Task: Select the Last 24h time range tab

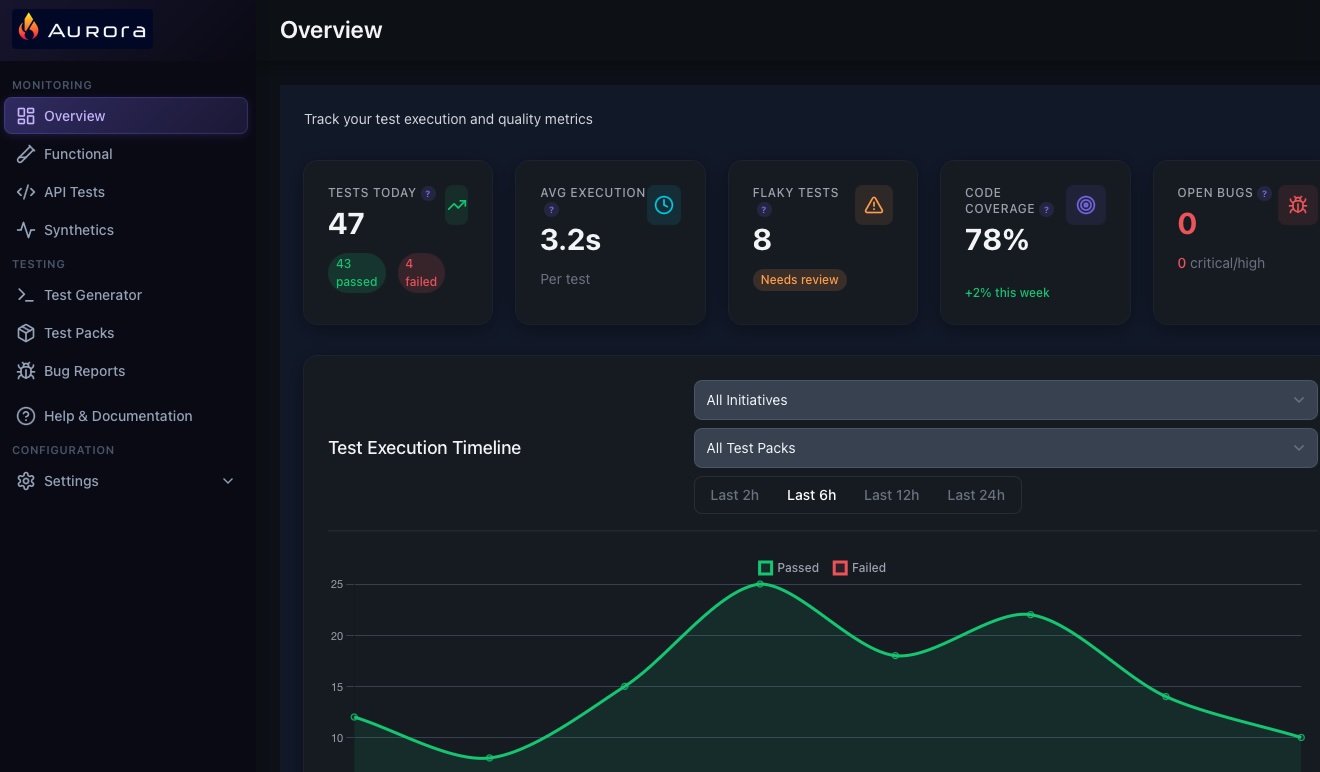Action: [x=976, y=495]
